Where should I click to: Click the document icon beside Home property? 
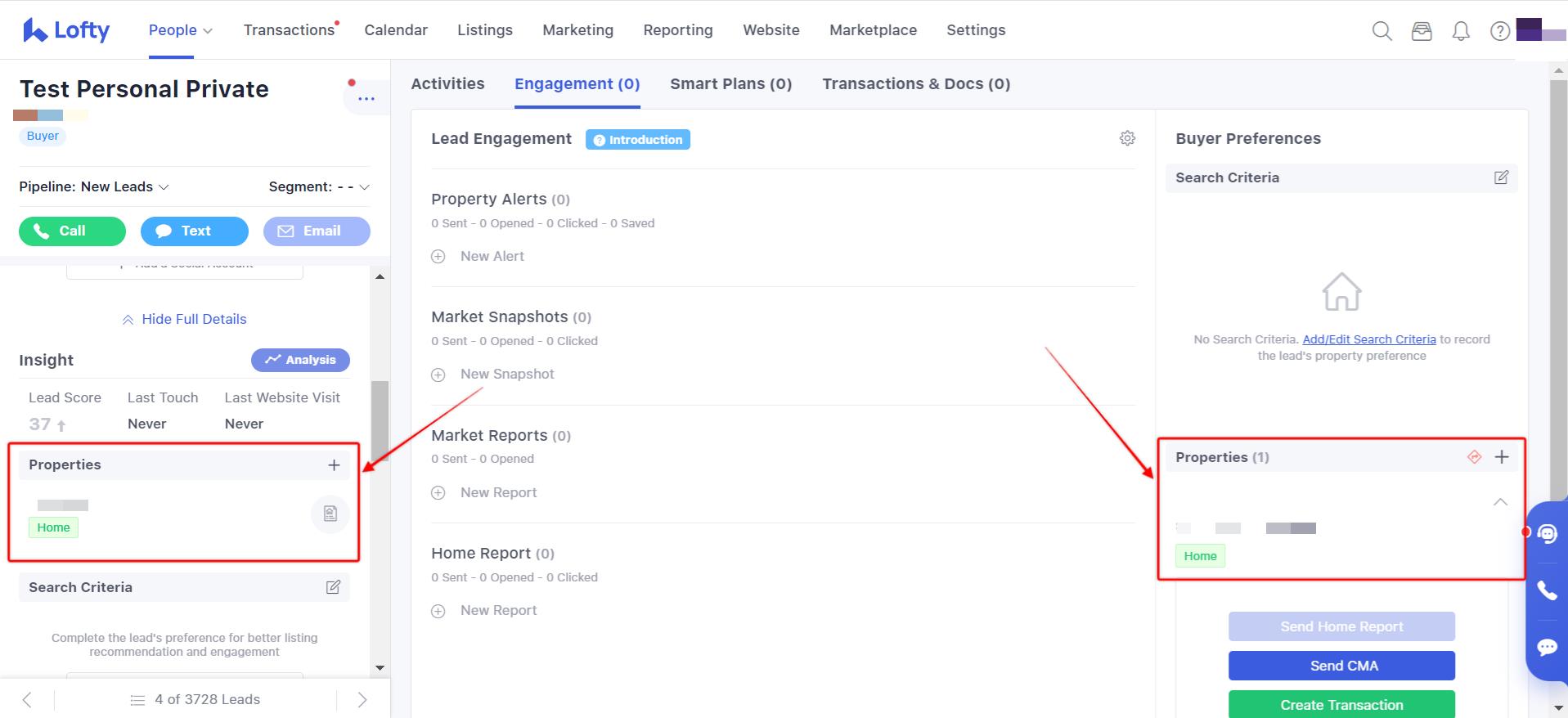click(330, 514)
